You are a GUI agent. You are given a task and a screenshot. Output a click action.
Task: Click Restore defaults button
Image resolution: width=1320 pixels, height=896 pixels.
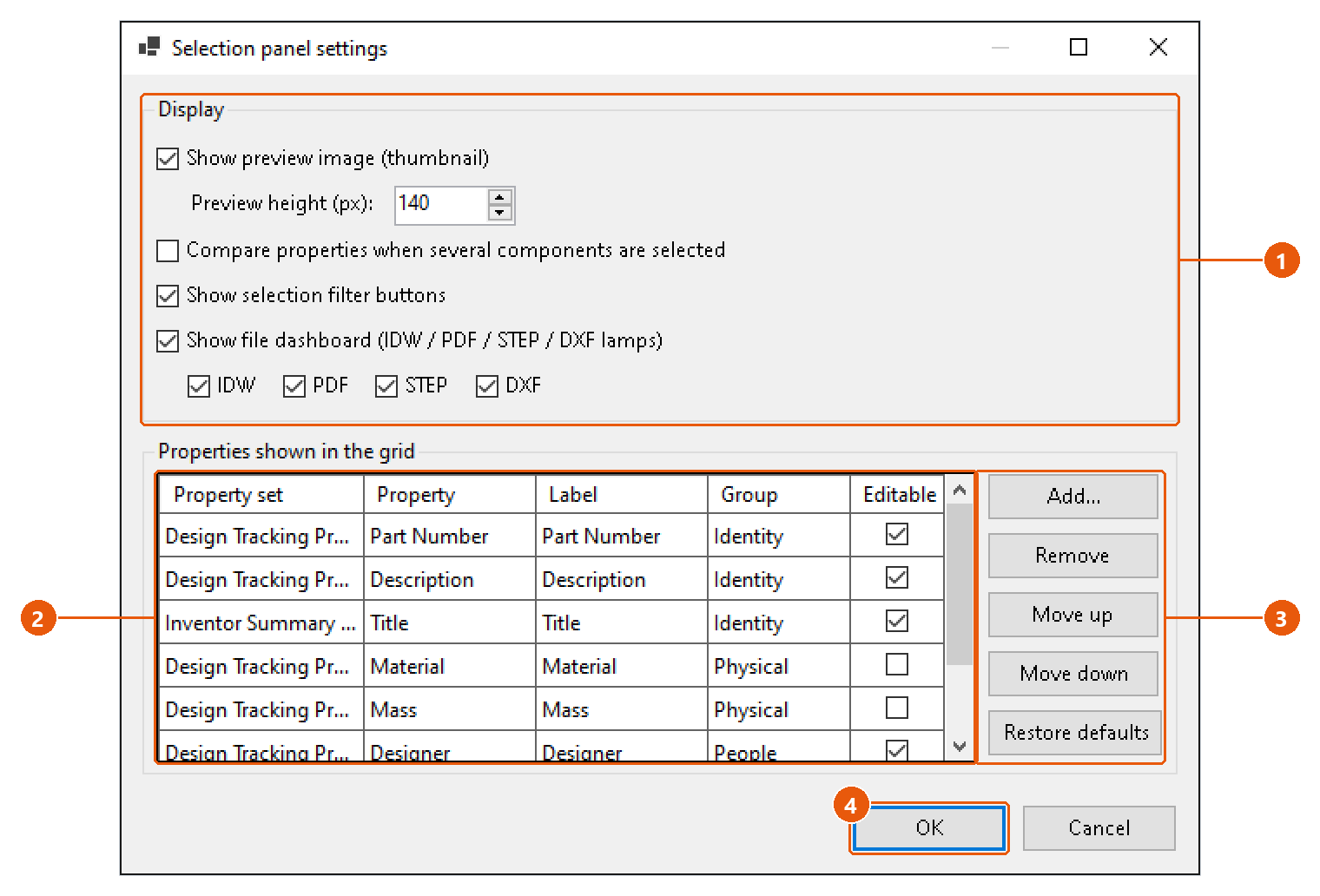pyautogui.click(x=1075, y=733)
